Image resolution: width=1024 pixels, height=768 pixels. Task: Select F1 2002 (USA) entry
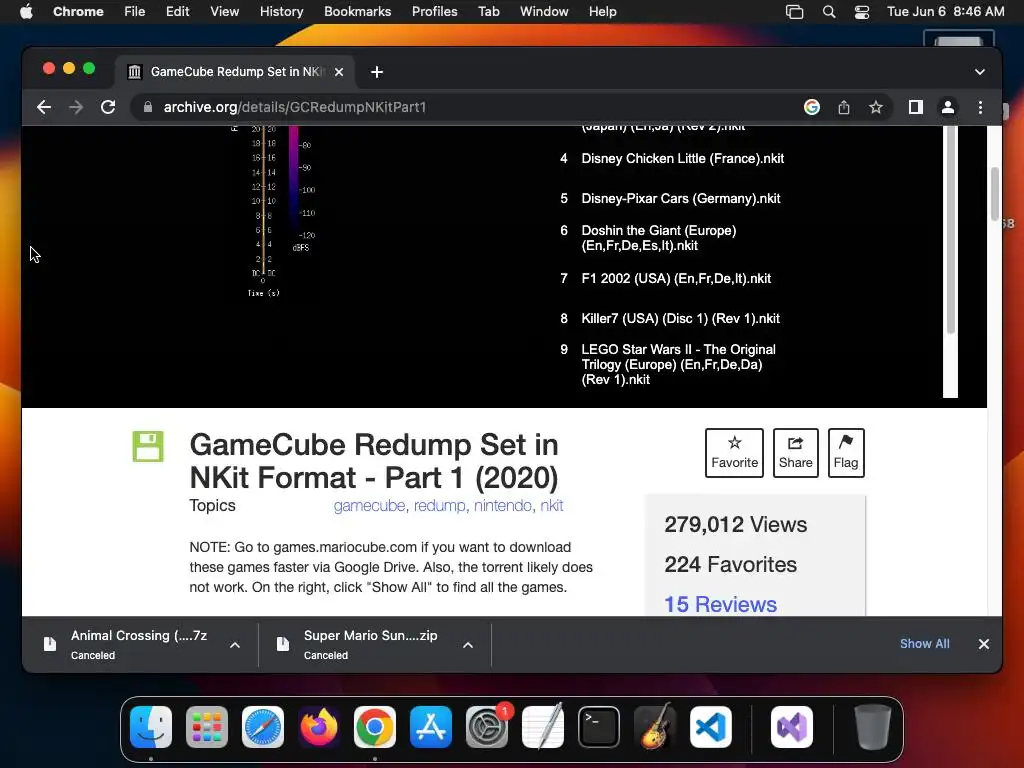coord(665,279)
